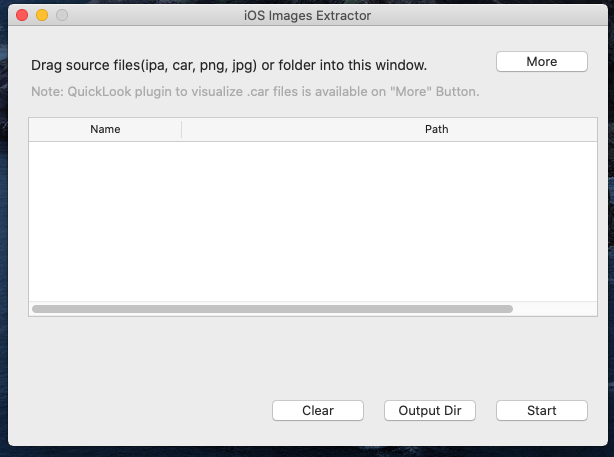The width and height of the screenshot is (614, 457).
Task: Open the Output Dir chooser
Action: coord(430,410)
